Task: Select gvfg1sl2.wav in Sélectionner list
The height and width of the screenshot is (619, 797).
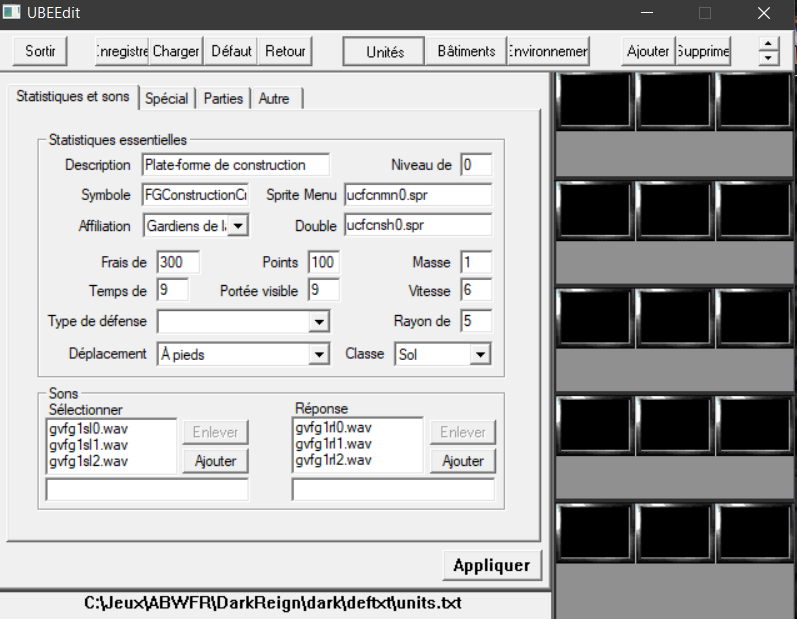Action: 88,461
